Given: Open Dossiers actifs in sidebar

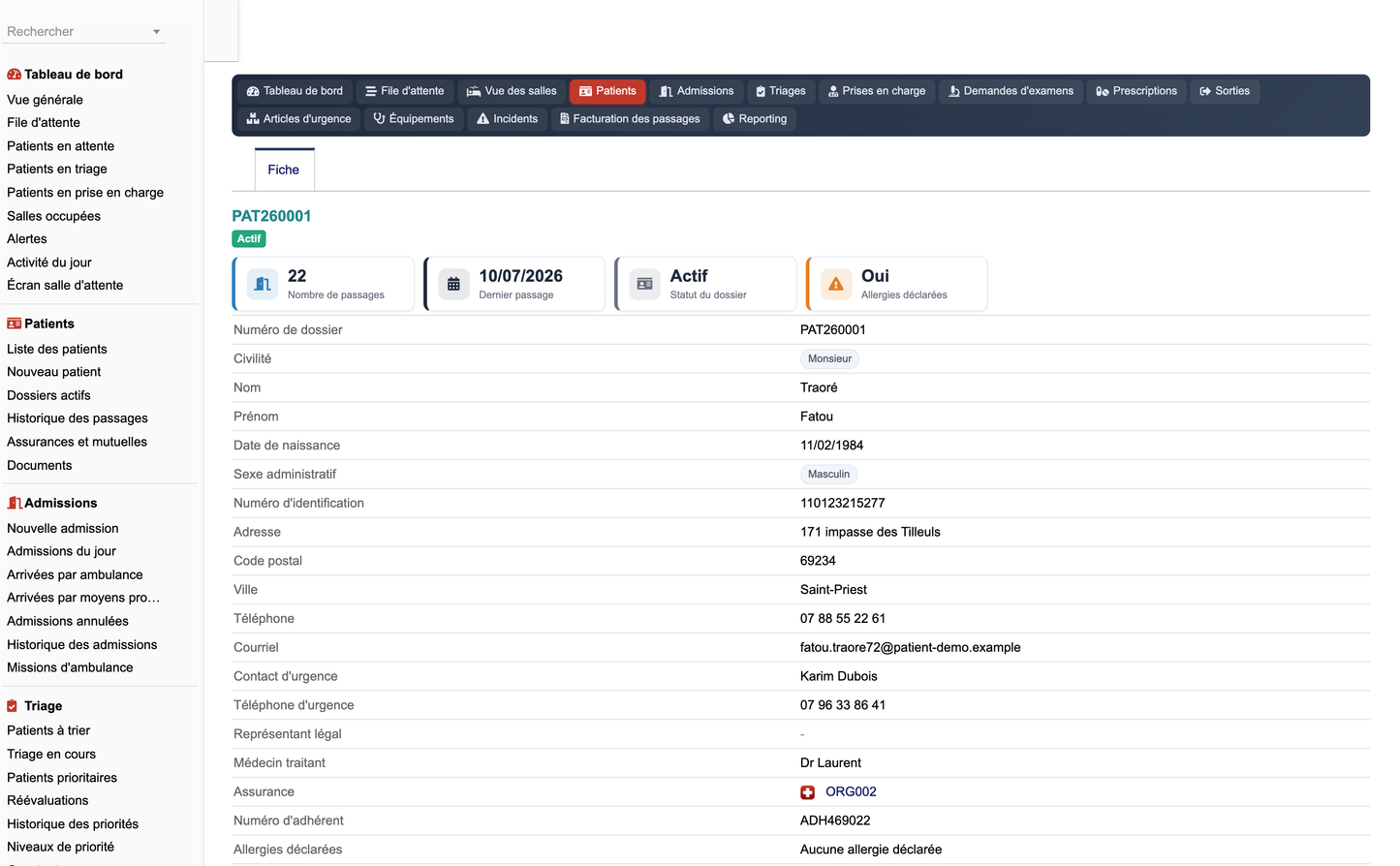Looking at the screenshot, I should [48, 396].
